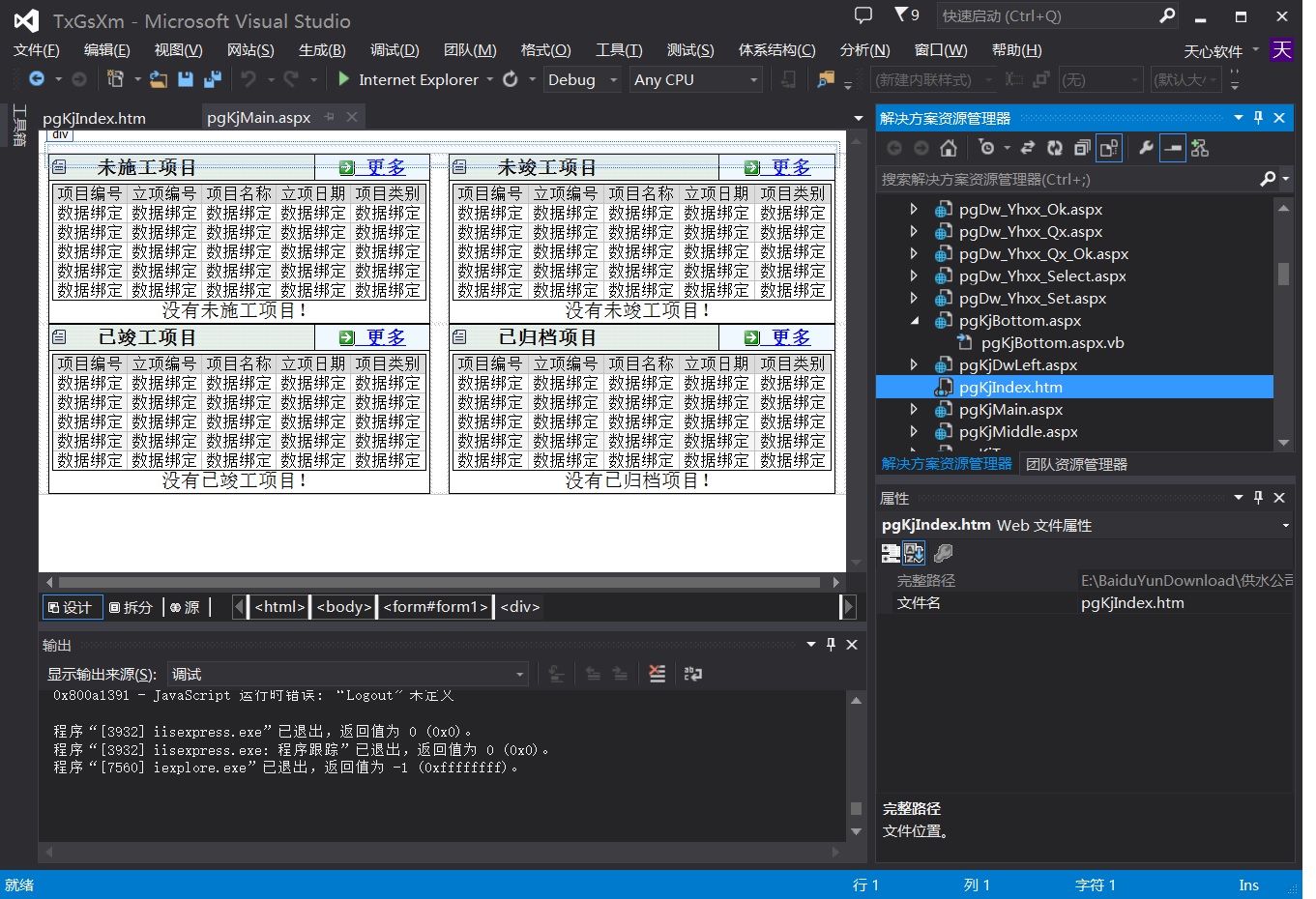The height and width of the screenshot is (899, 1316).
Task: Switch to the pgKjIndex.htm document tab
Action: [94, 118]
